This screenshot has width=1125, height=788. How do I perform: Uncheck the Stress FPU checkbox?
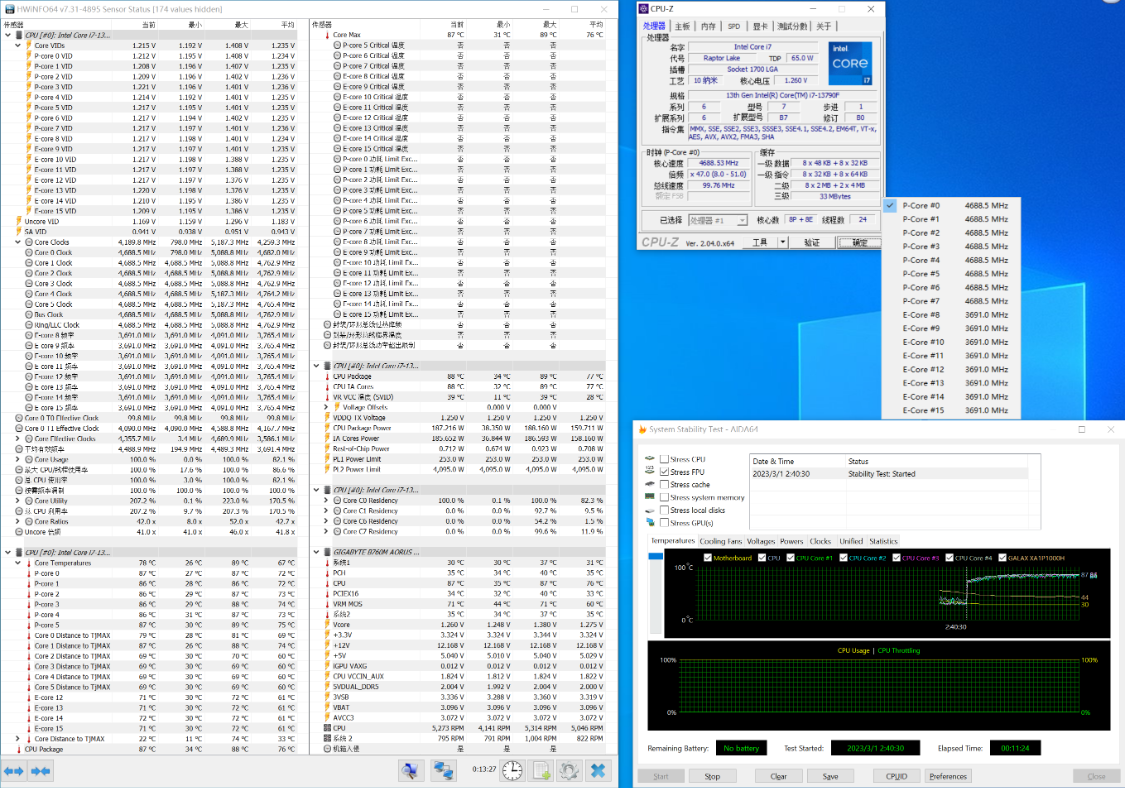[664, 472]
